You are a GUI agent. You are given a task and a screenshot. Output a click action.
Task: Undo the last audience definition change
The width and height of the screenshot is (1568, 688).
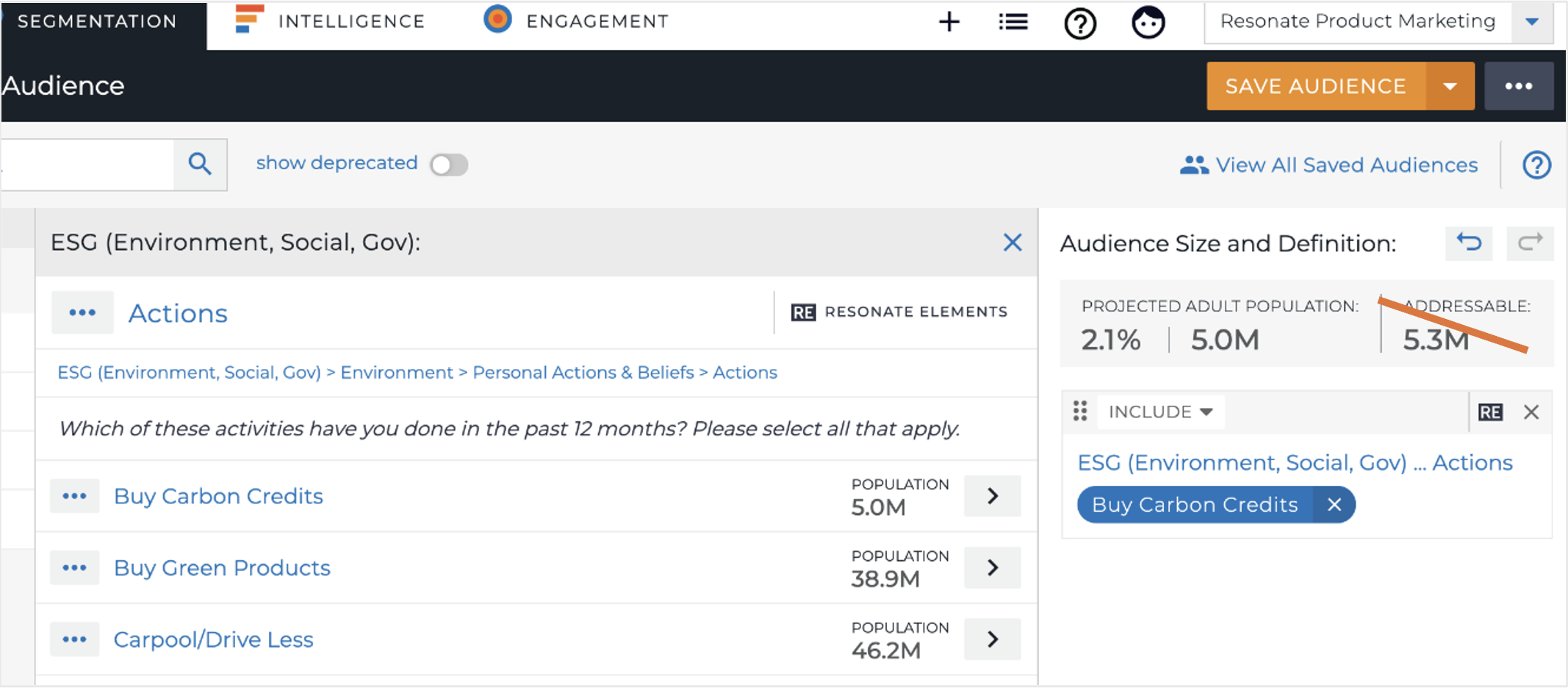1469,243
